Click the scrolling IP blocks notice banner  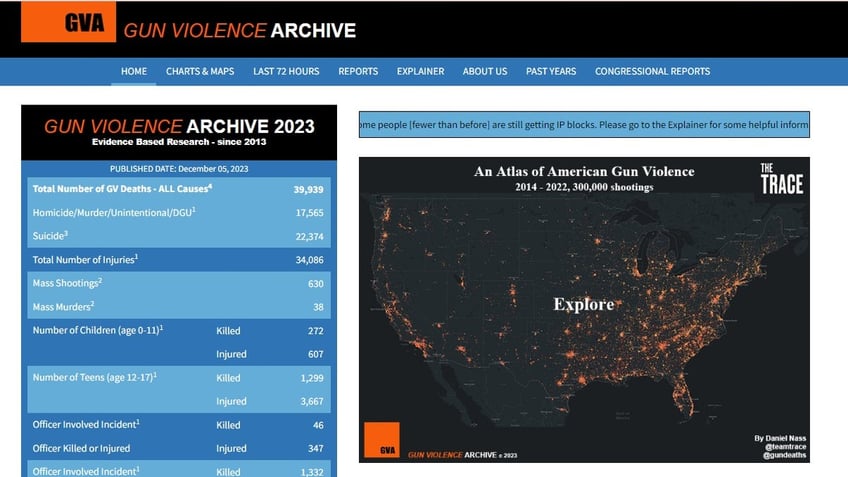(584, 124)
